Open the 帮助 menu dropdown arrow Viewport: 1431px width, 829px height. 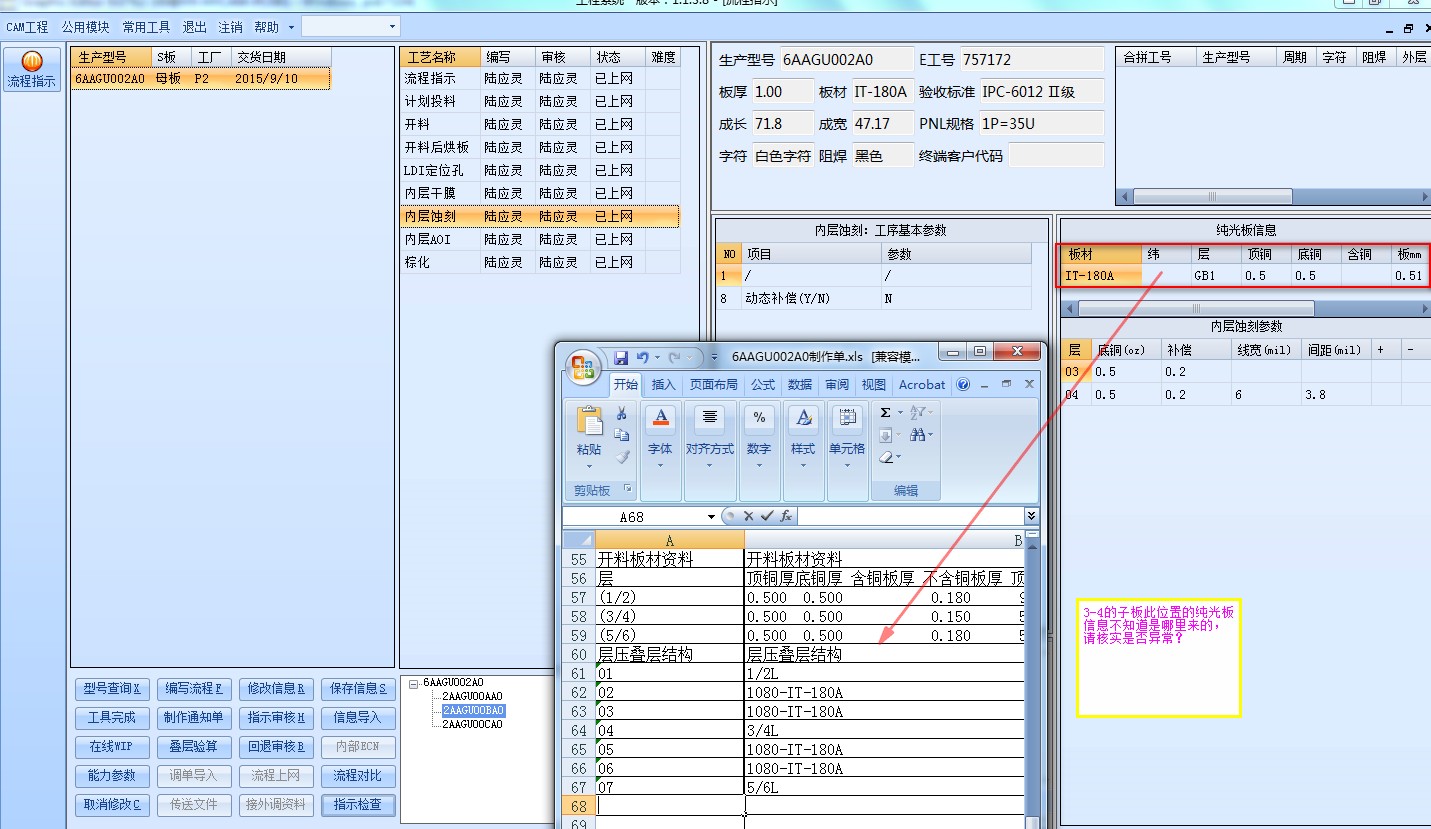[x=291, y=28]
